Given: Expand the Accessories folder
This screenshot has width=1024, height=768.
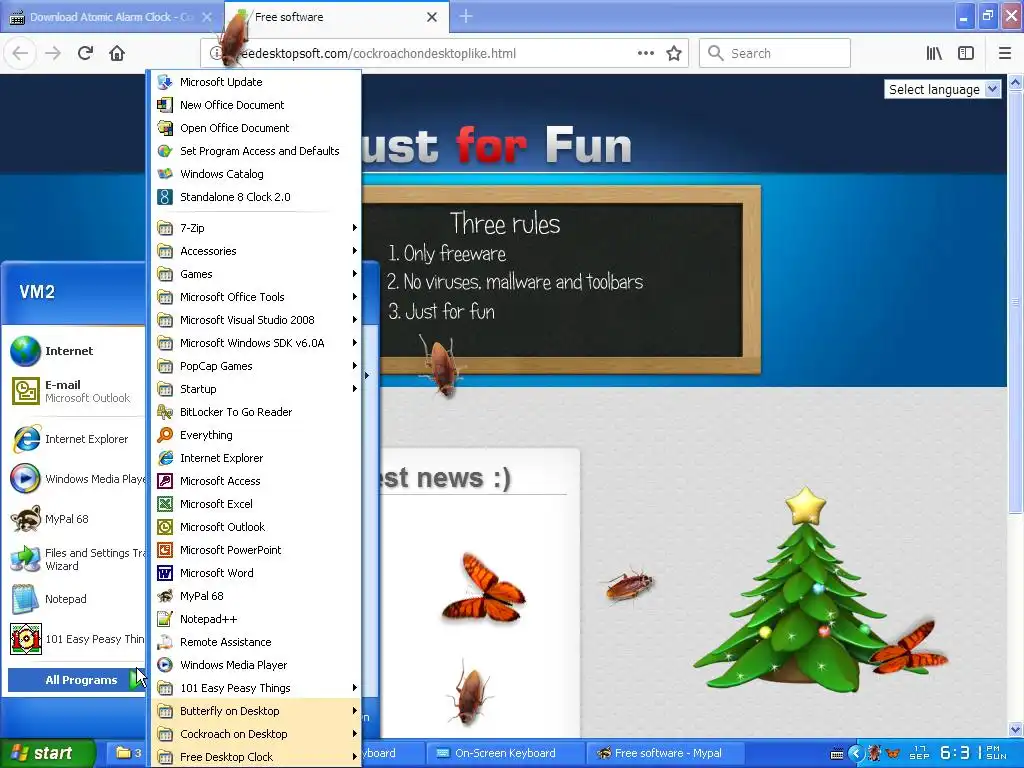Looking at the screenshot, I should click(255, 251).
